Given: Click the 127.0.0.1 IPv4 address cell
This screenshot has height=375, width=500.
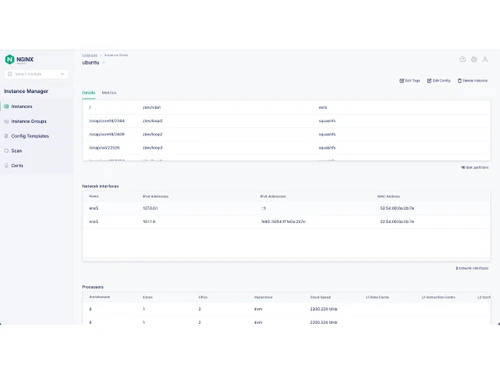Looking at the screenshot, I should click(x=150, y=208).
